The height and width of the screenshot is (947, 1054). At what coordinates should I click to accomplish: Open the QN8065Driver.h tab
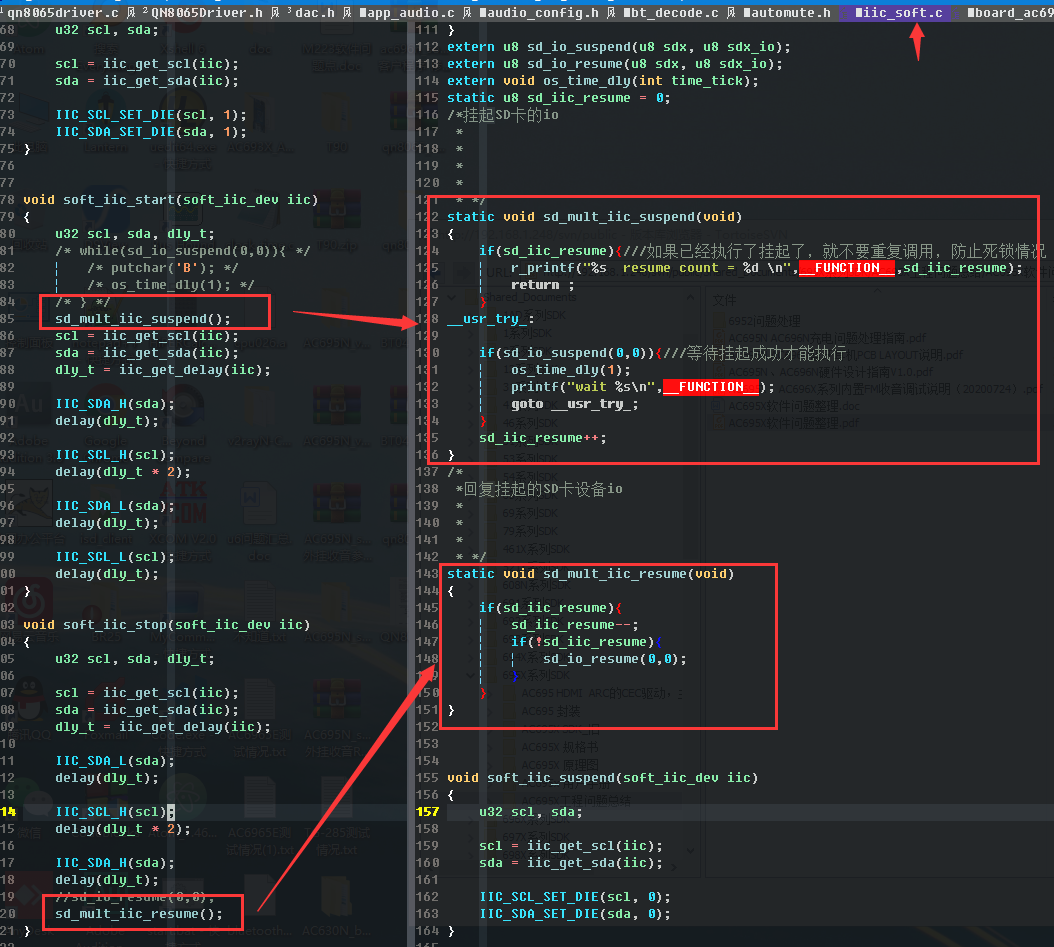206,13
